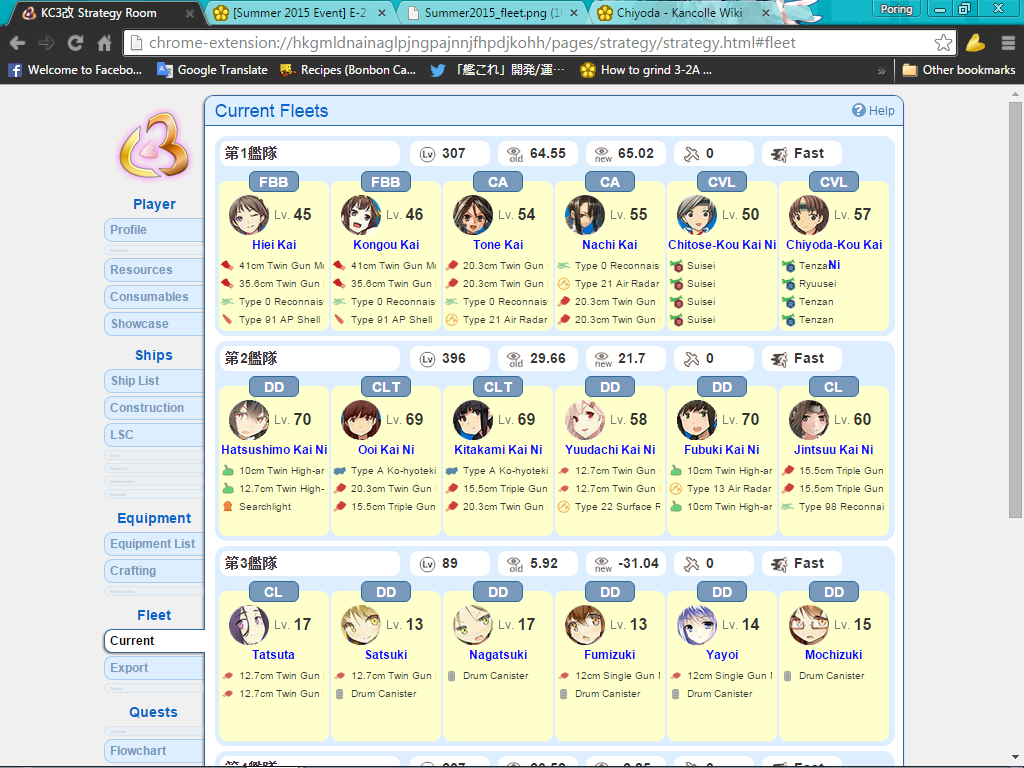Open Consumables in the sidebar
The width and height of the screenshot is (1024, 768).
point(154,297)
